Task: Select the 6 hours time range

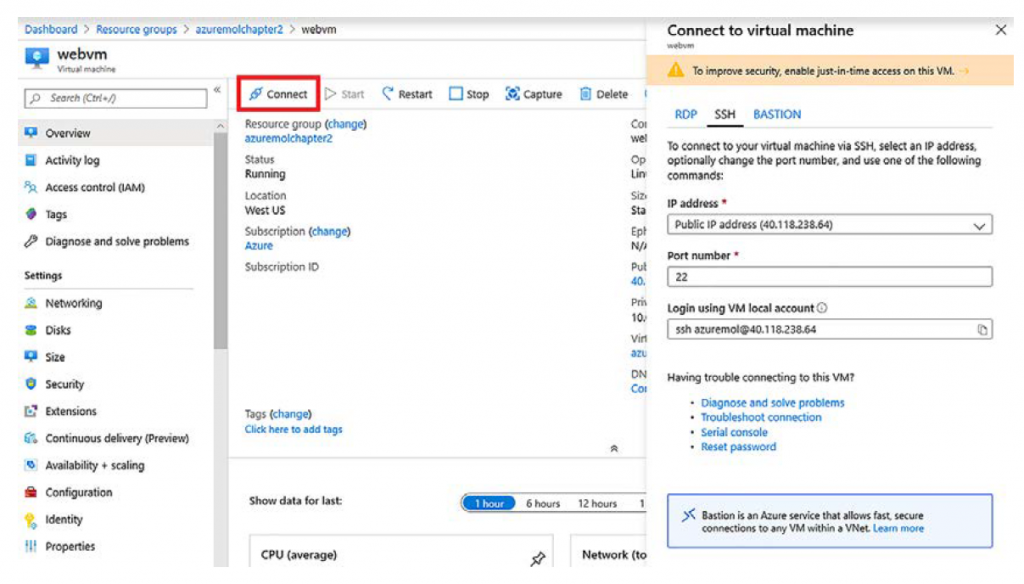Action: [543, 503]
